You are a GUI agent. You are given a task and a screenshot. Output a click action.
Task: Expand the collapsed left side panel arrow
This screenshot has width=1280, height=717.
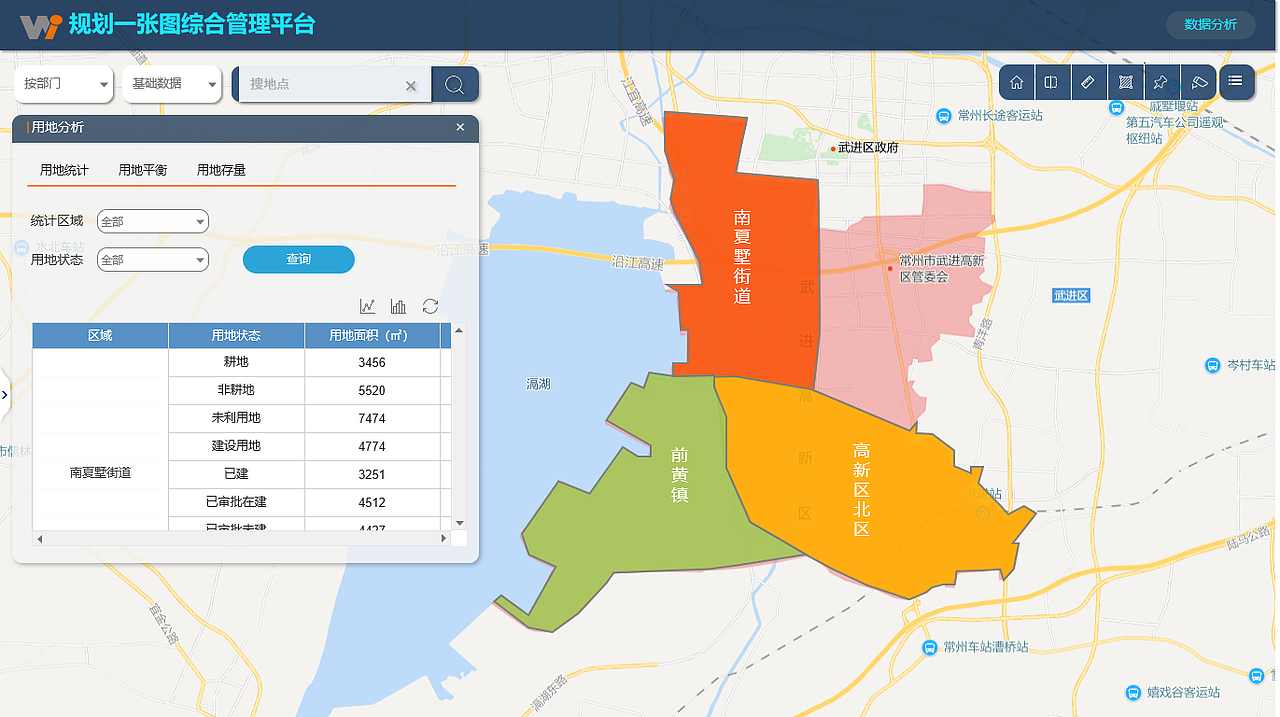point(4,395)
